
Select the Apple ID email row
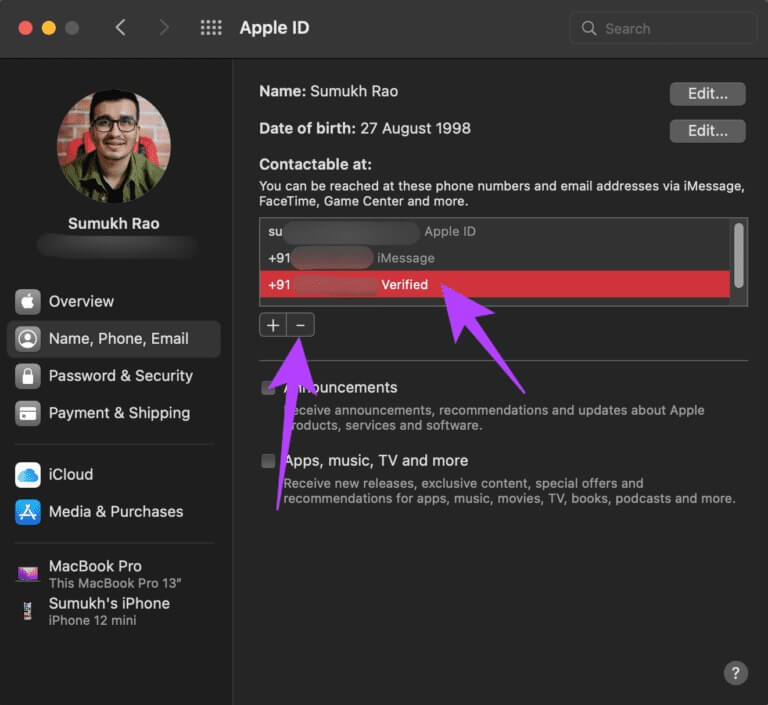495,231
